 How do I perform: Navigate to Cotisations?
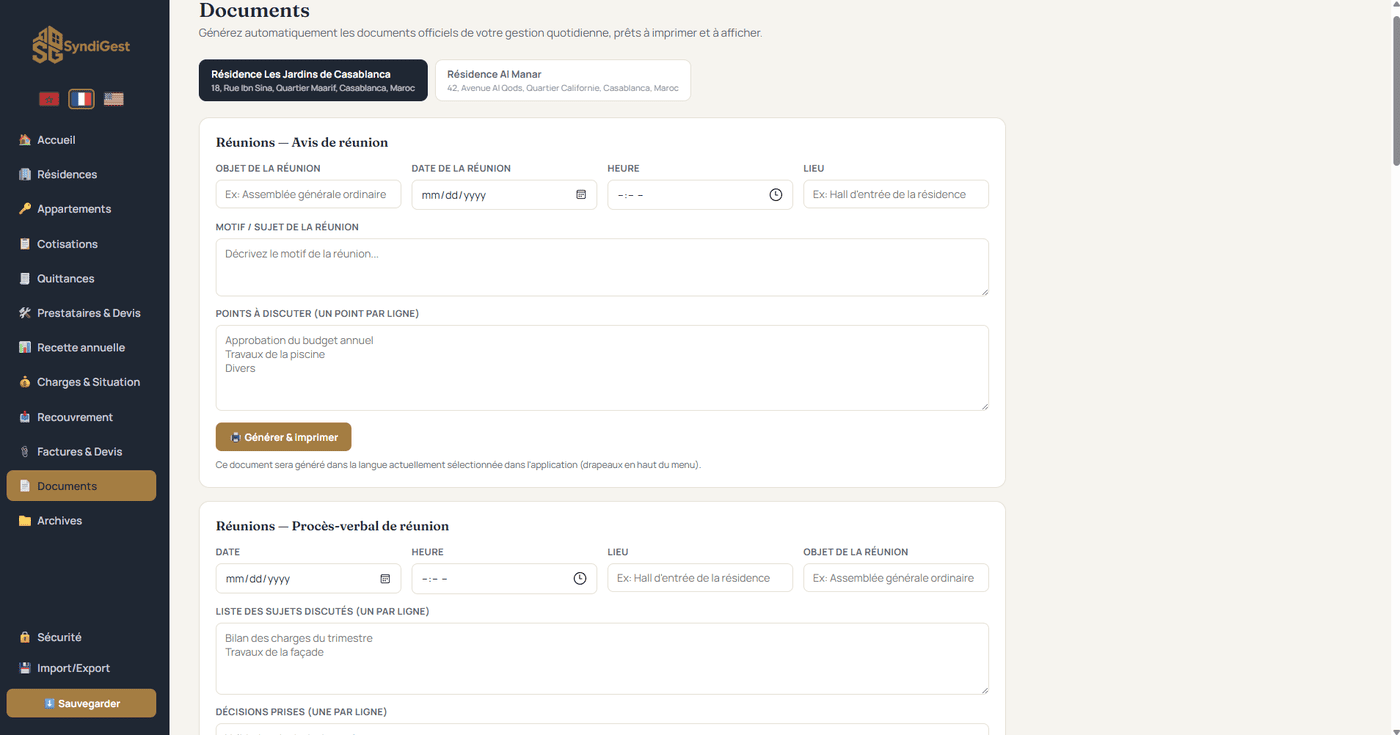tap(81, 244)
